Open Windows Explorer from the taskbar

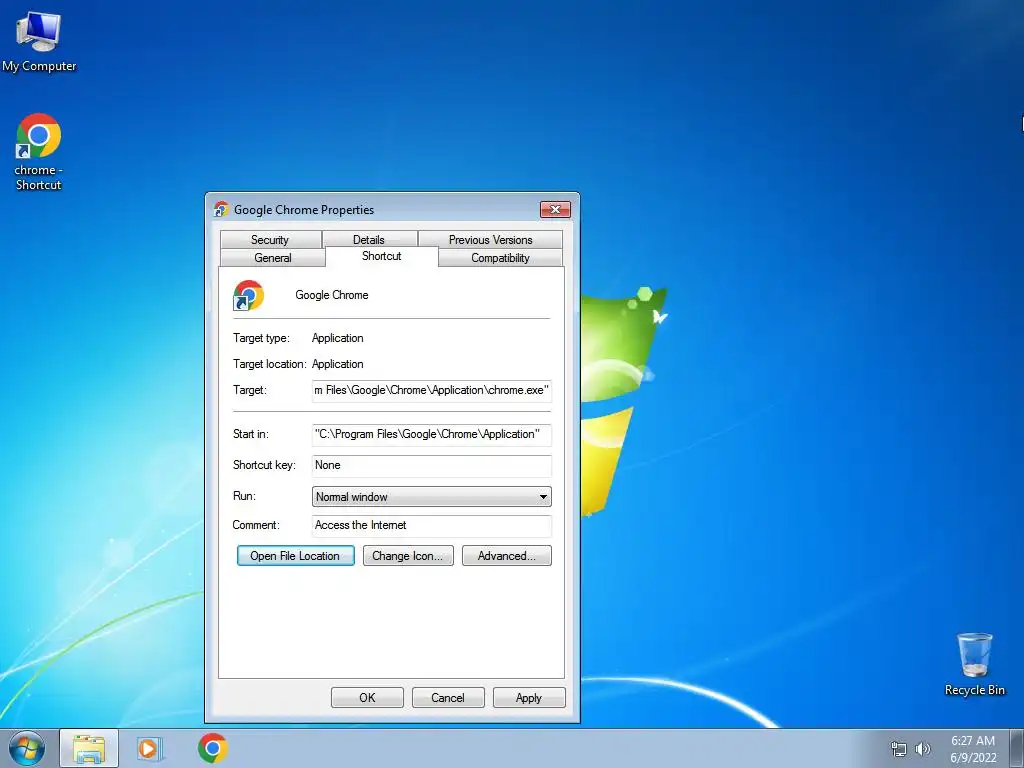pos(89,748)
